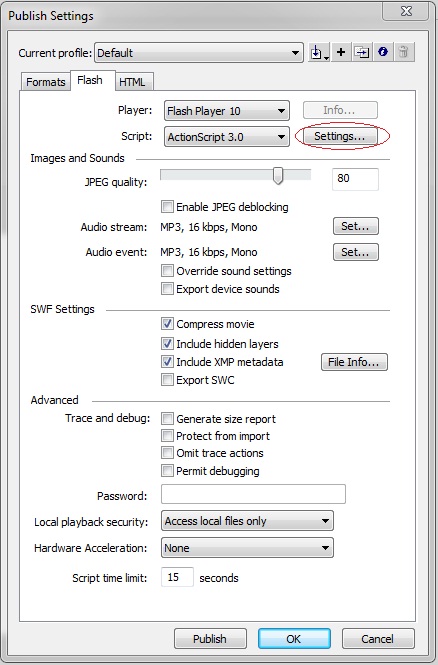Click the JPEG quality slider thumb
The height and width of the screenshot is (665, 438).
point(278,176)
